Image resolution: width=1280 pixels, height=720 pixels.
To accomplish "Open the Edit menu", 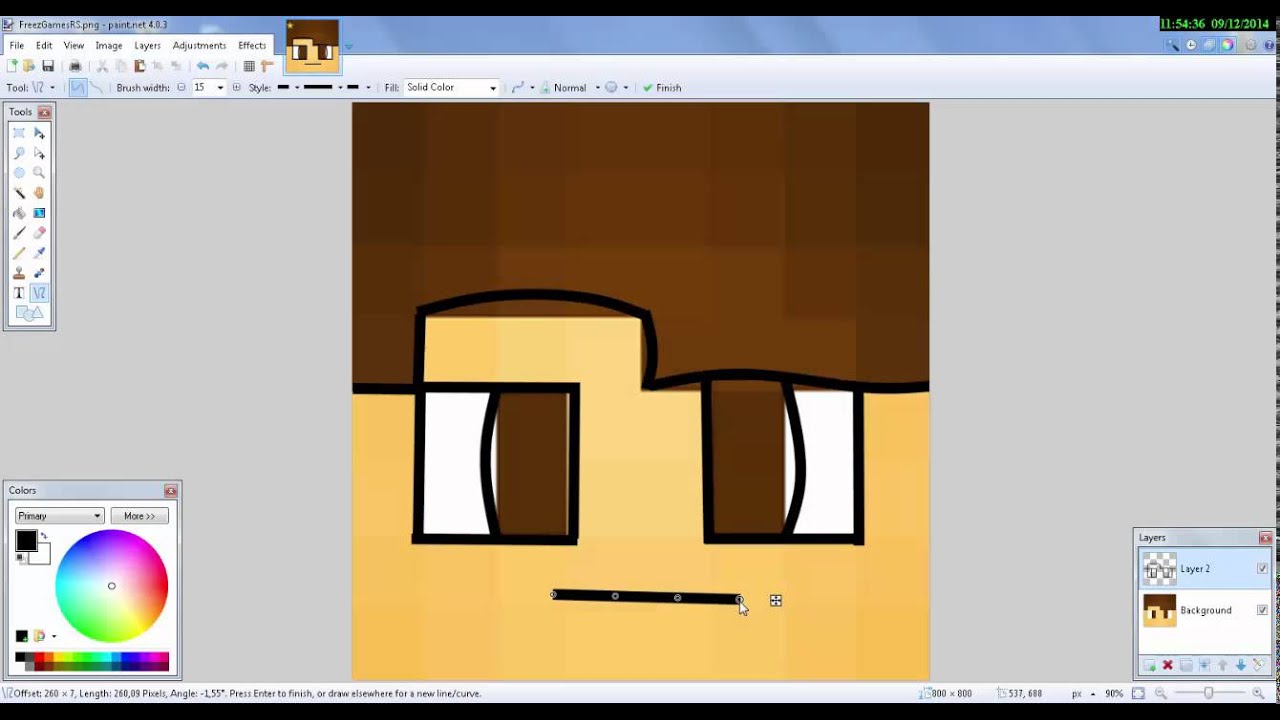I will tap(44, 45).
